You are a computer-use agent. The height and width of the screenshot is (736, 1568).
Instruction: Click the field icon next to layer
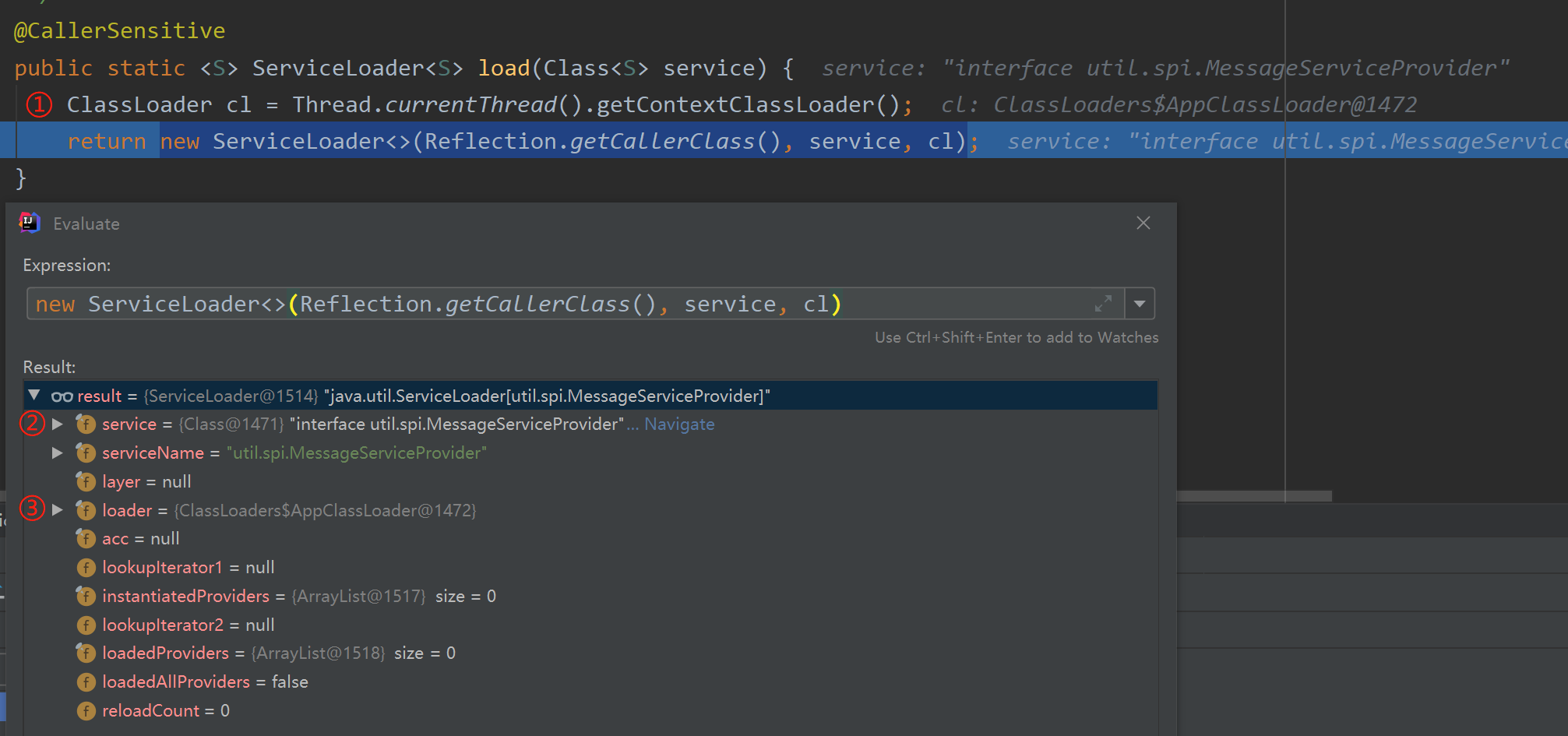(x=86, y=481)
